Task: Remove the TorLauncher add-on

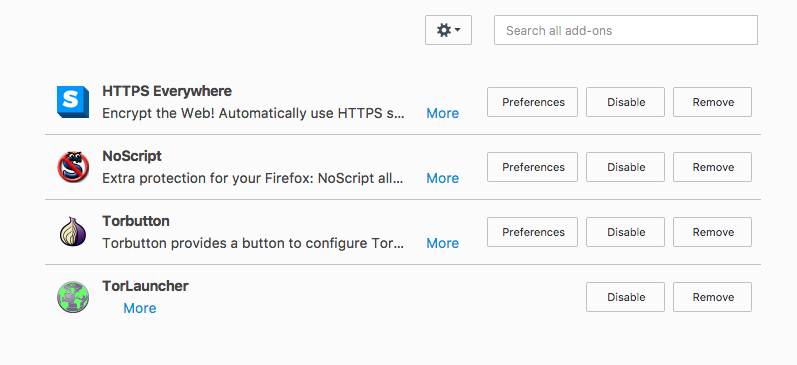Action: click(x=713, y=297)
